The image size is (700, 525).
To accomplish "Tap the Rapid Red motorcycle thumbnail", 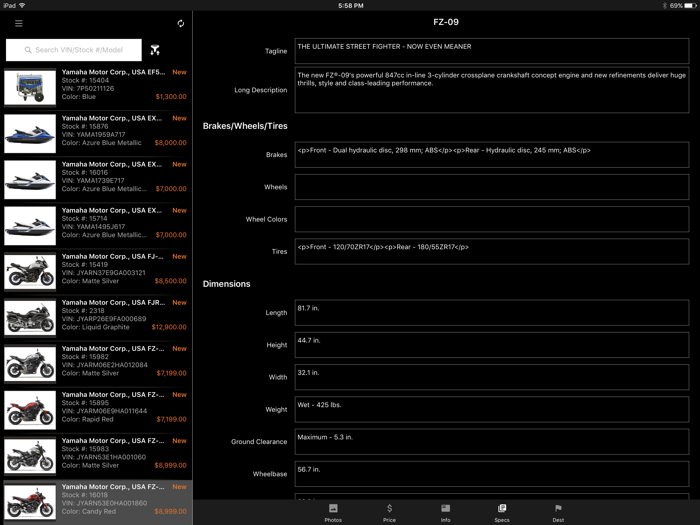I will (30, 409).
